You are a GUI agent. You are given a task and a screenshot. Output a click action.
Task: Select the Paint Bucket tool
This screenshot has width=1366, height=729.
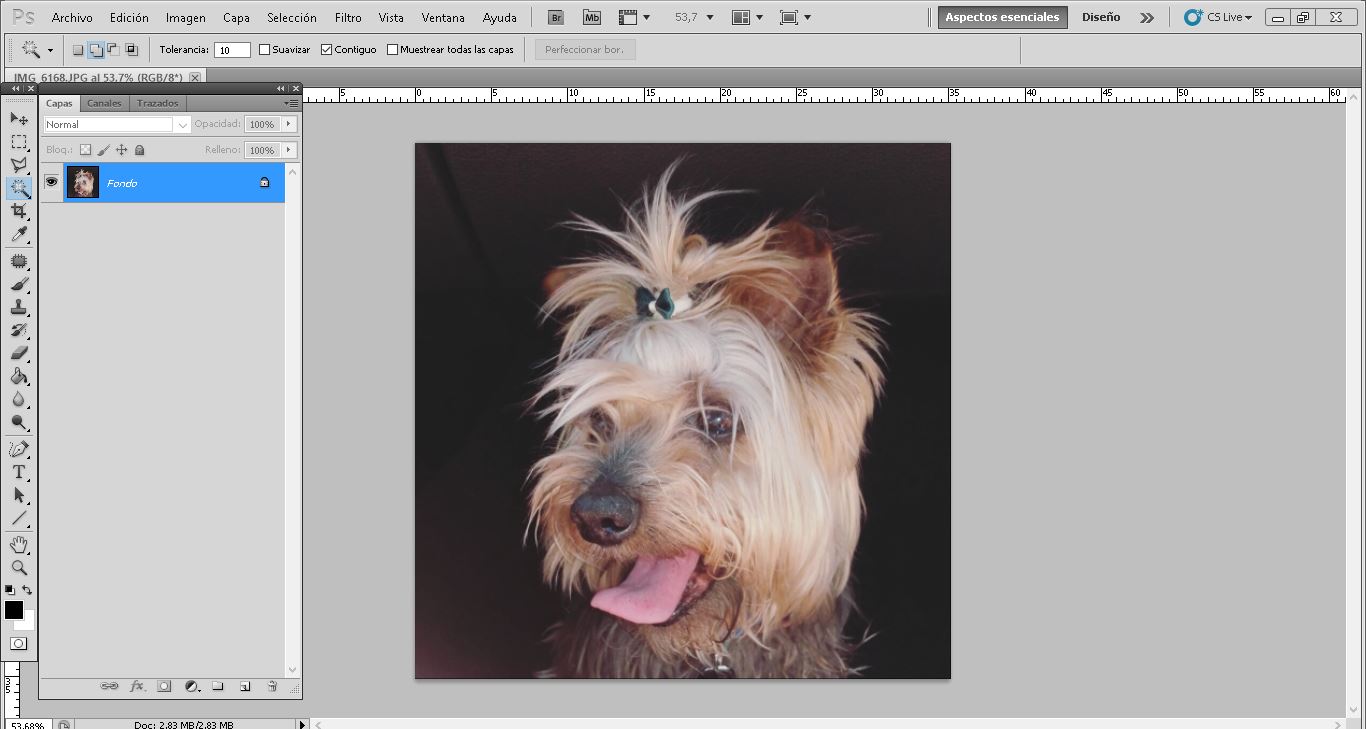[x=19, y=377]
